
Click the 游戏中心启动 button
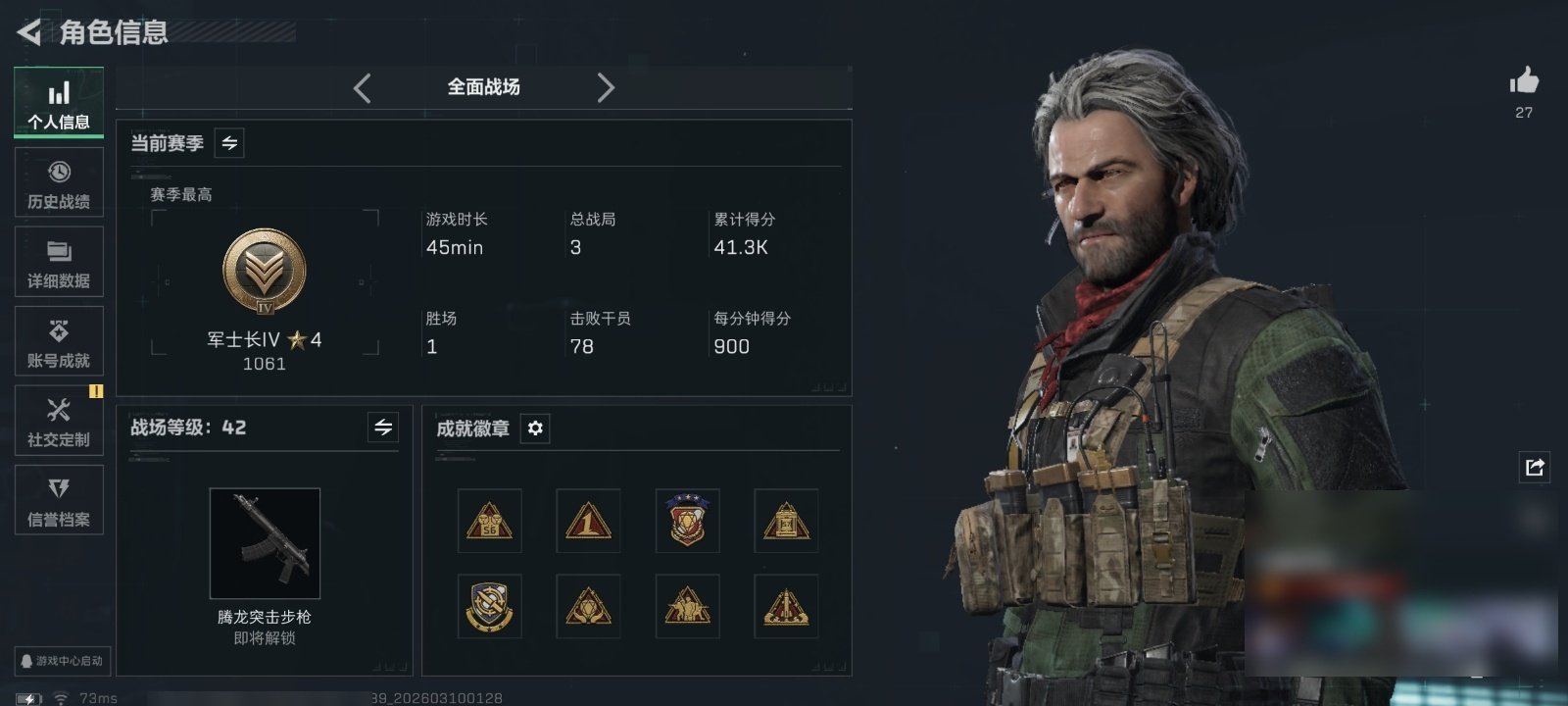(62, 661)
